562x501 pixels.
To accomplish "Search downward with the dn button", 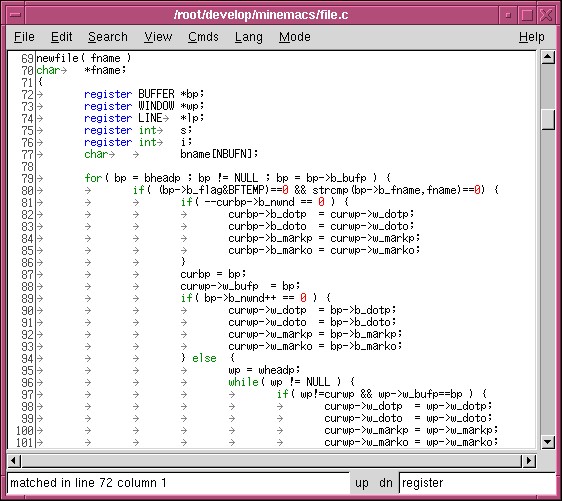I will click(x=386, y=483).
